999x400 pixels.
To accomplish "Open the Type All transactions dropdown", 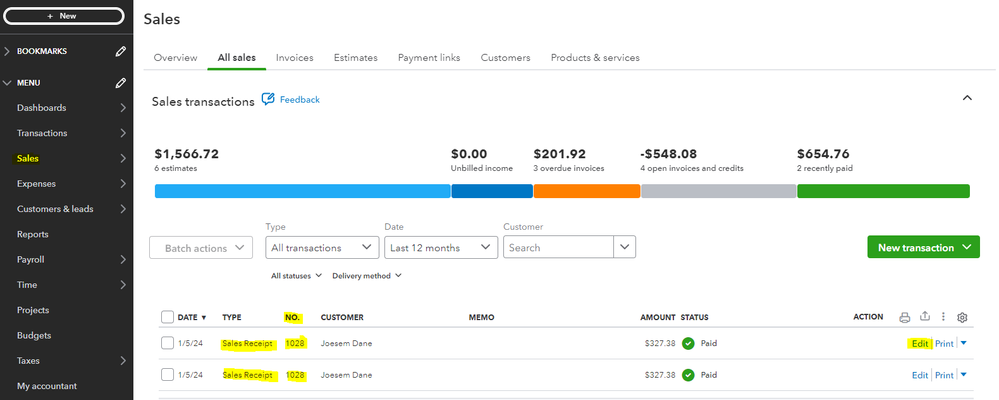I will [x=320, y=248].
